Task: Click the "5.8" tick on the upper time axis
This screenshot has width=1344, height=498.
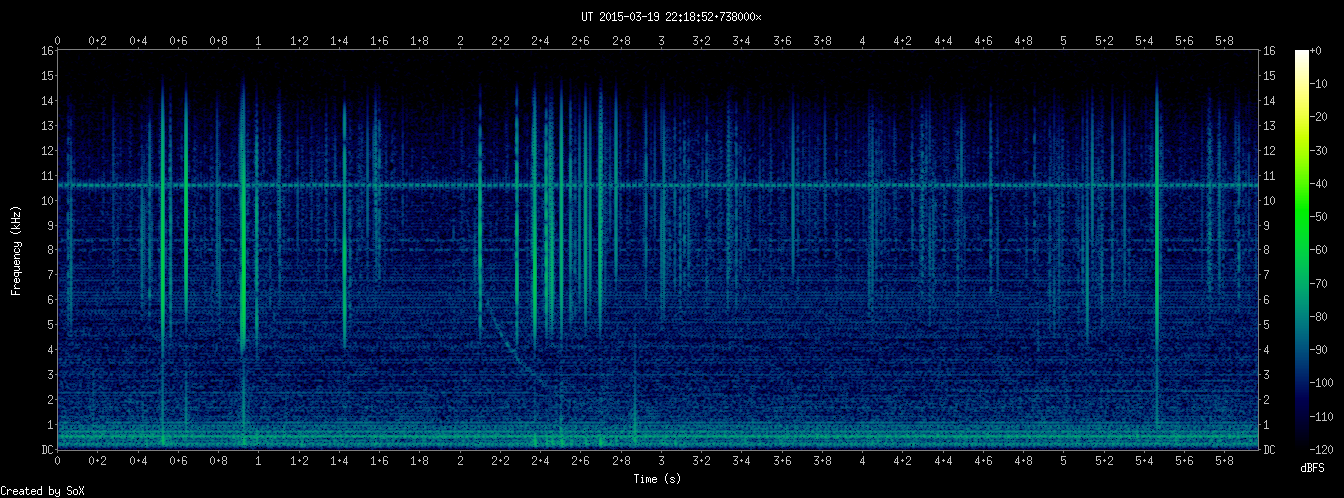Action: pyautogui.click(x=1225, y=40)
